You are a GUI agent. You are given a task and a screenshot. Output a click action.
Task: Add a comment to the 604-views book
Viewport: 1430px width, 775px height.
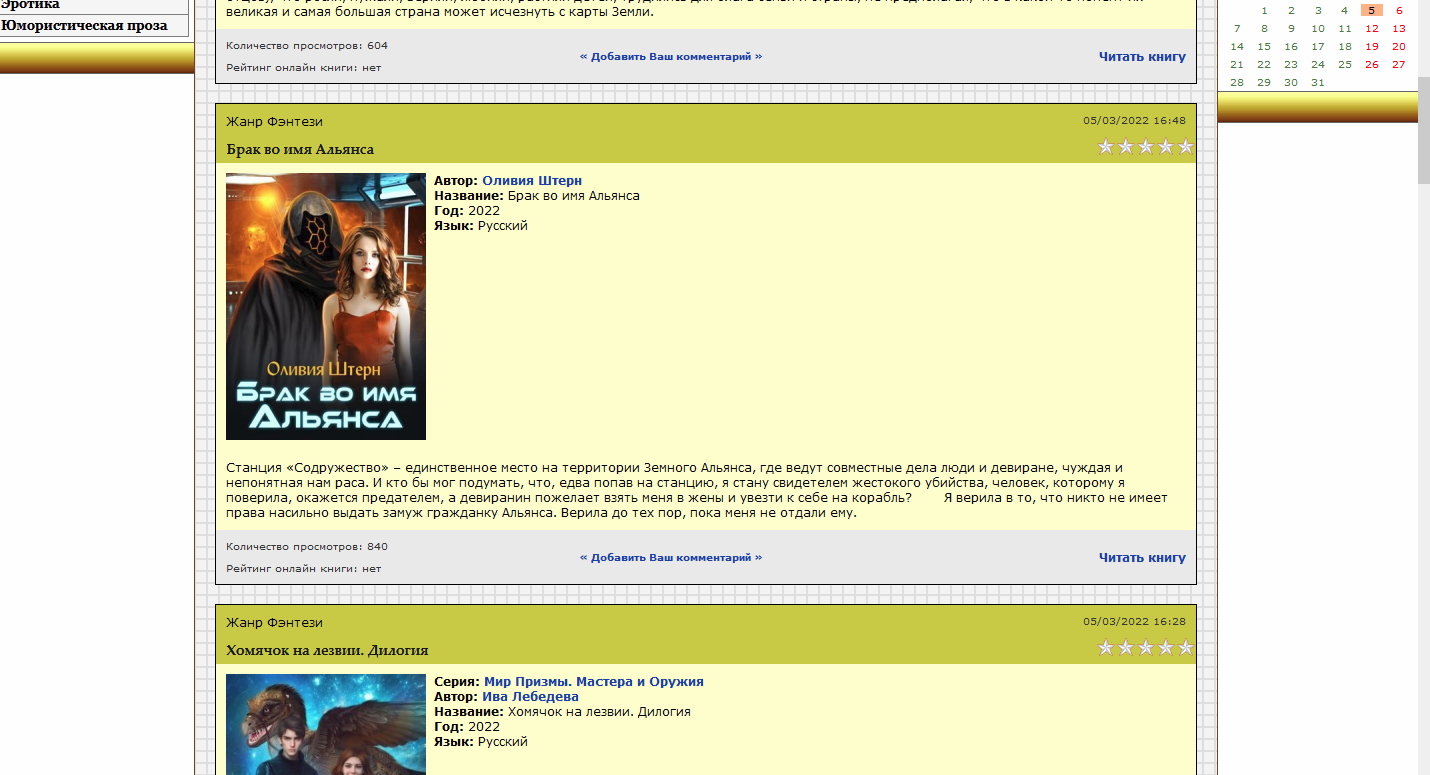coord(671,57)
